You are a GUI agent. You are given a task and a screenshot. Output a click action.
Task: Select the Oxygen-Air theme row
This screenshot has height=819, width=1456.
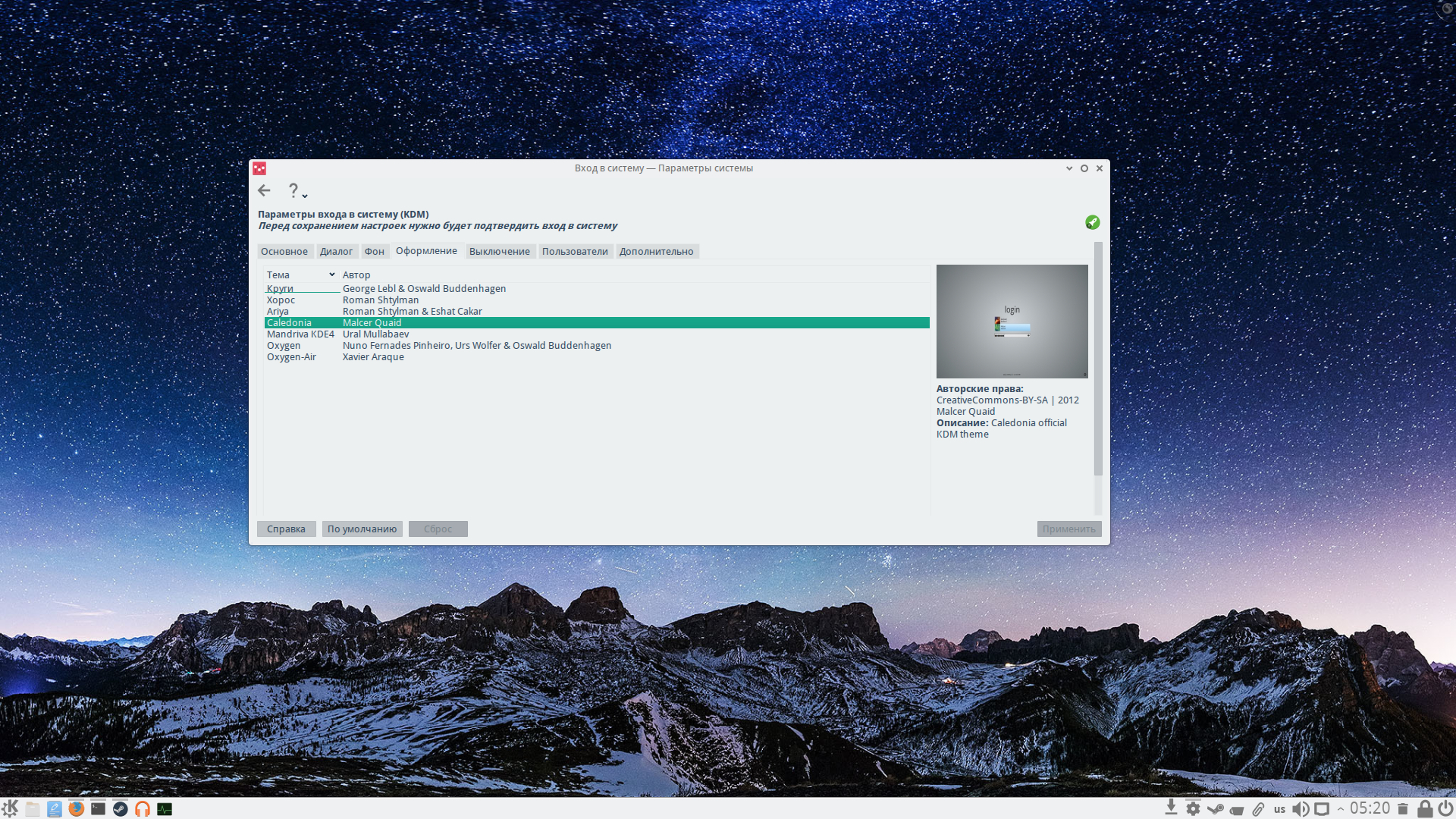pyautogui.click(x=291, y=357)
